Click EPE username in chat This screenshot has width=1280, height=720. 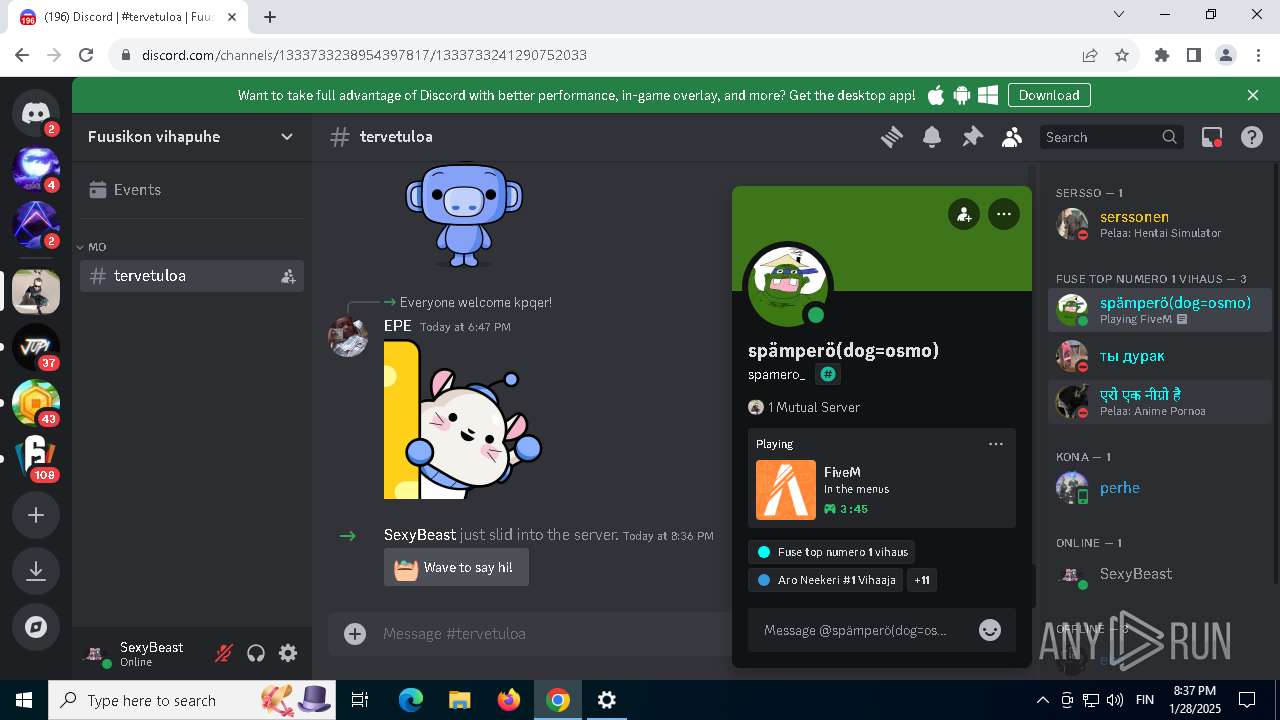click(x=397, y=326)
